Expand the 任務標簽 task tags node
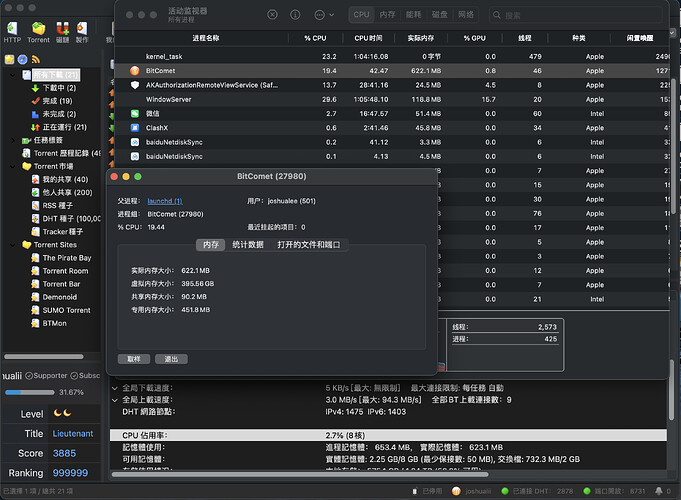 pos(13,140)
